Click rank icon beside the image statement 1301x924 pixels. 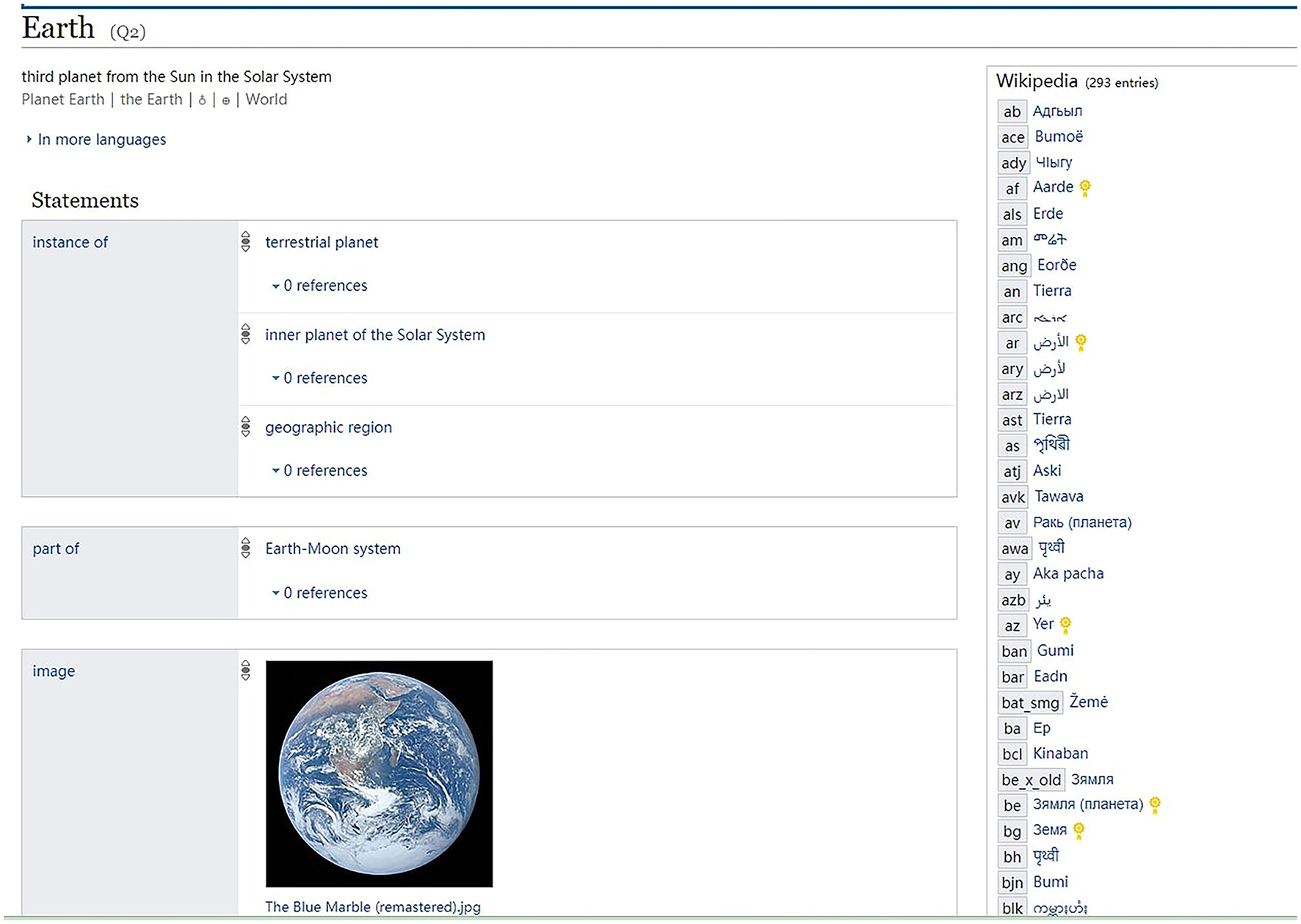(246, 670)
